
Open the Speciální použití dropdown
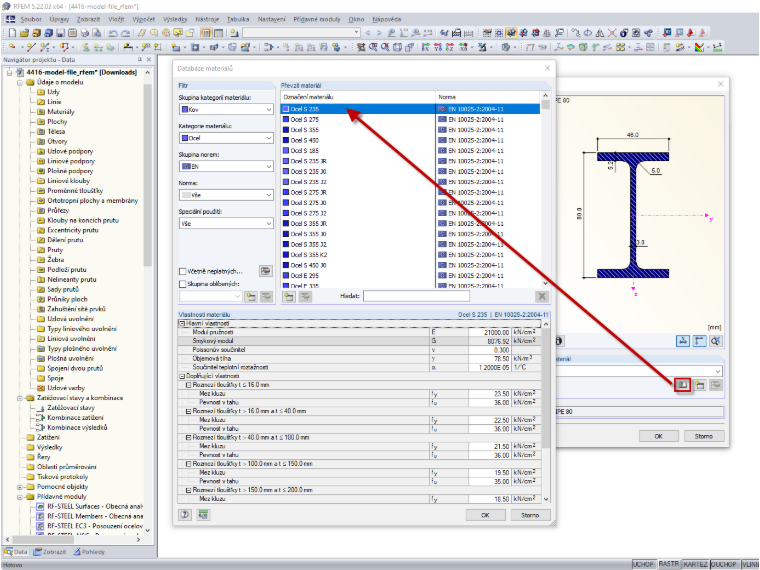[x=226, y=223]
